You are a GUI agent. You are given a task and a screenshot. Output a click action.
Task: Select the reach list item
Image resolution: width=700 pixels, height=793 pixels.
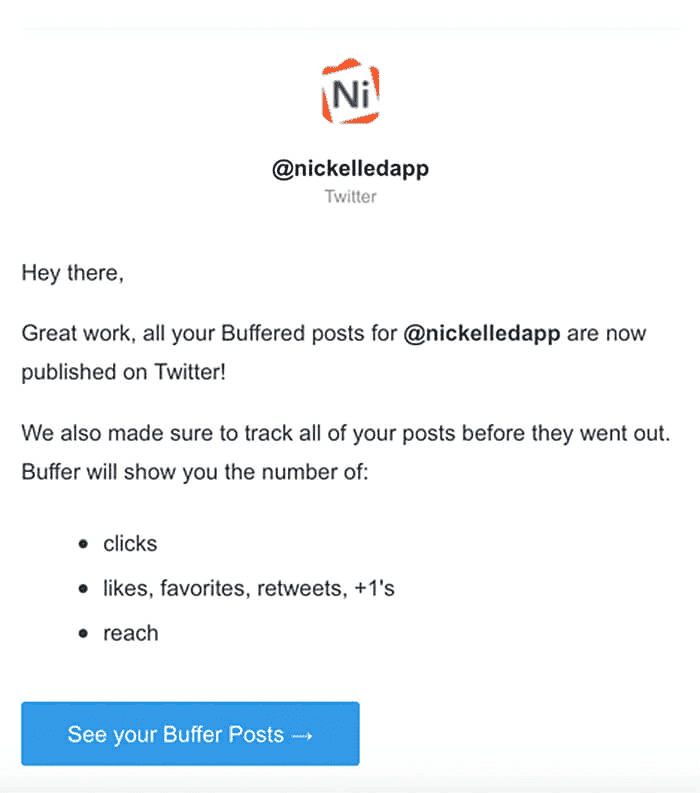(130, 633)
